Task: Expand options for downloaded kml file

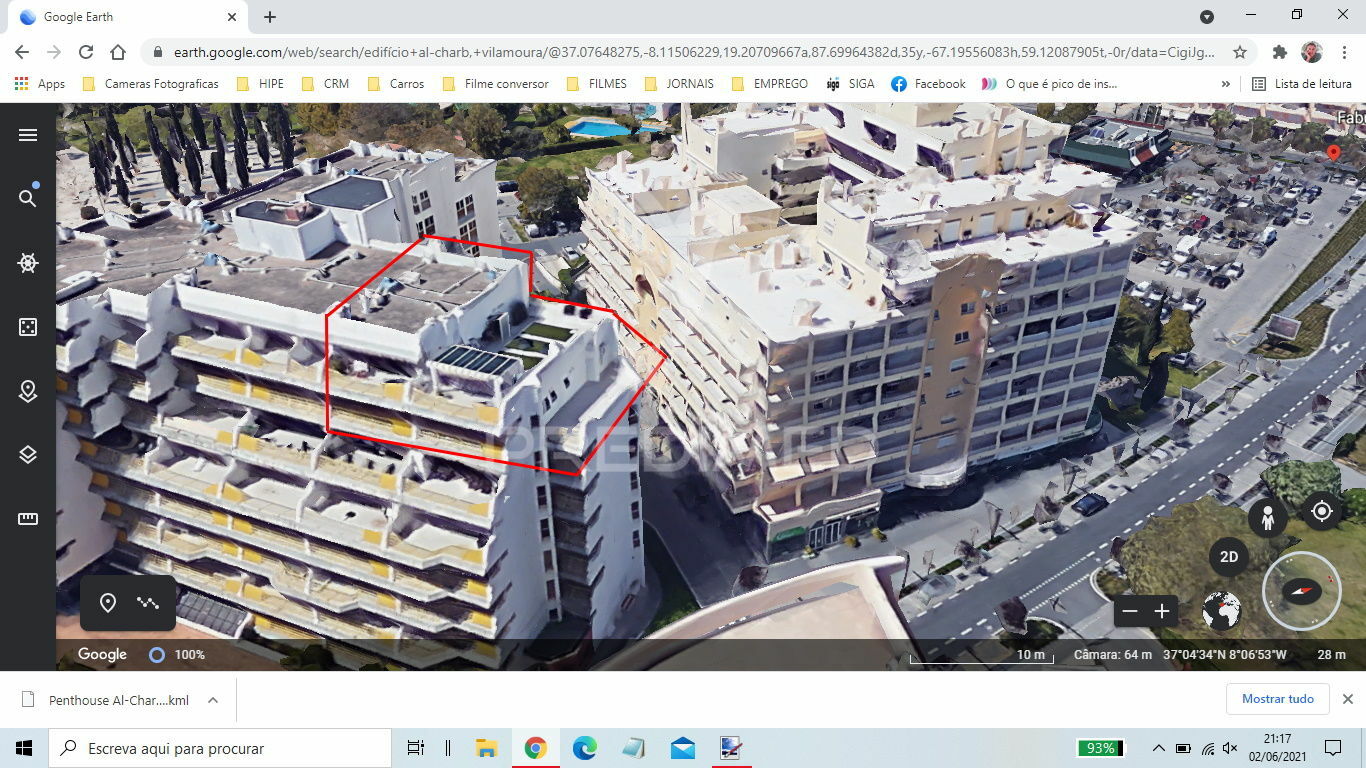Action: pyautogui.click(x=213, y=700)
